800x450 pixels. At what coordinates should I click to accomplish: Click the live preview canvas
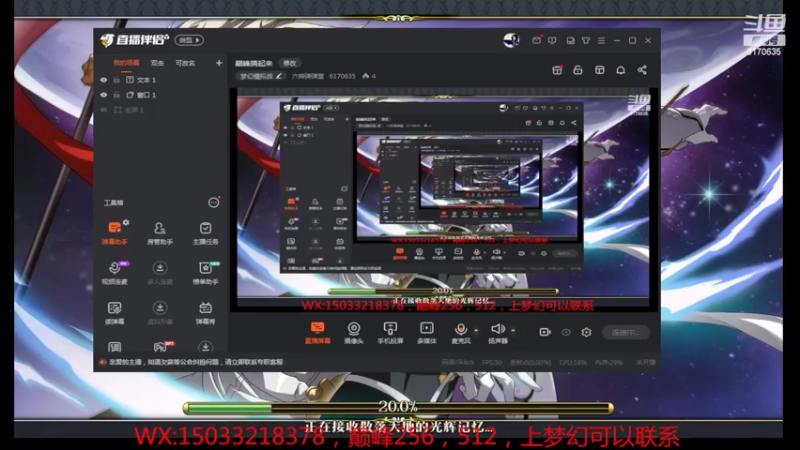click(x=443, y=199)
